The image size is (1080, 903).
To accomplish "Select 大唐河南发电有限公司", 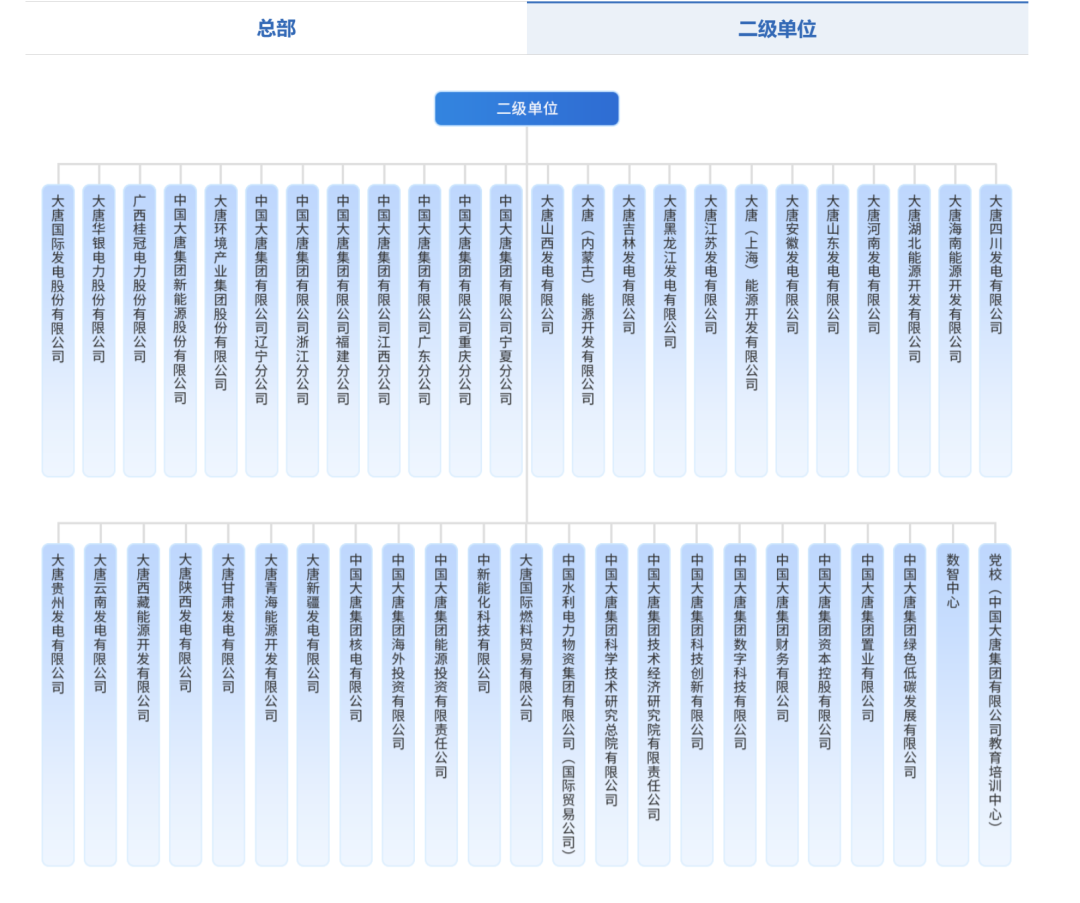I will [873, 331].
